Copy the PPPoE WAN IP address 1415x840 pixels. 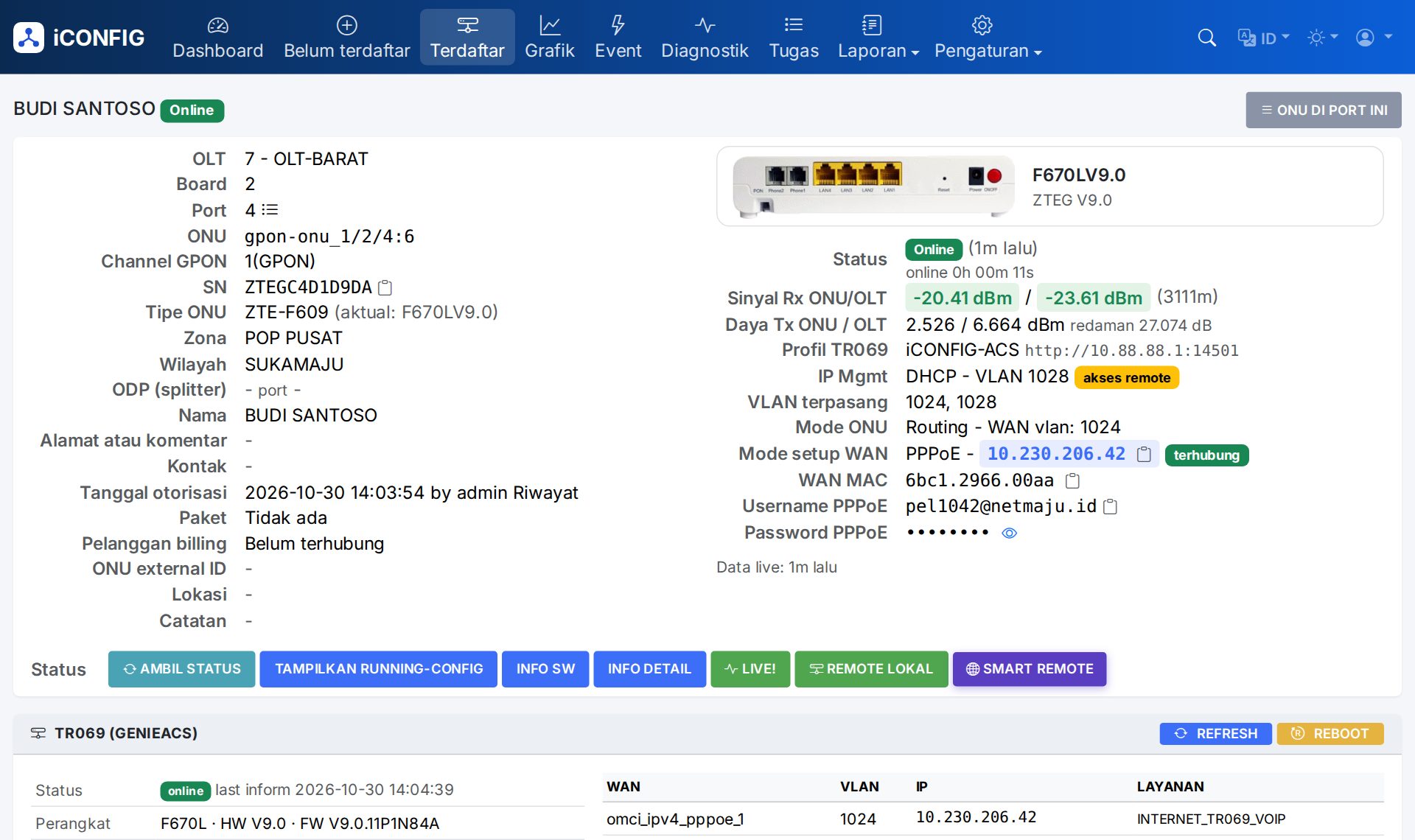coord(1144,455)
